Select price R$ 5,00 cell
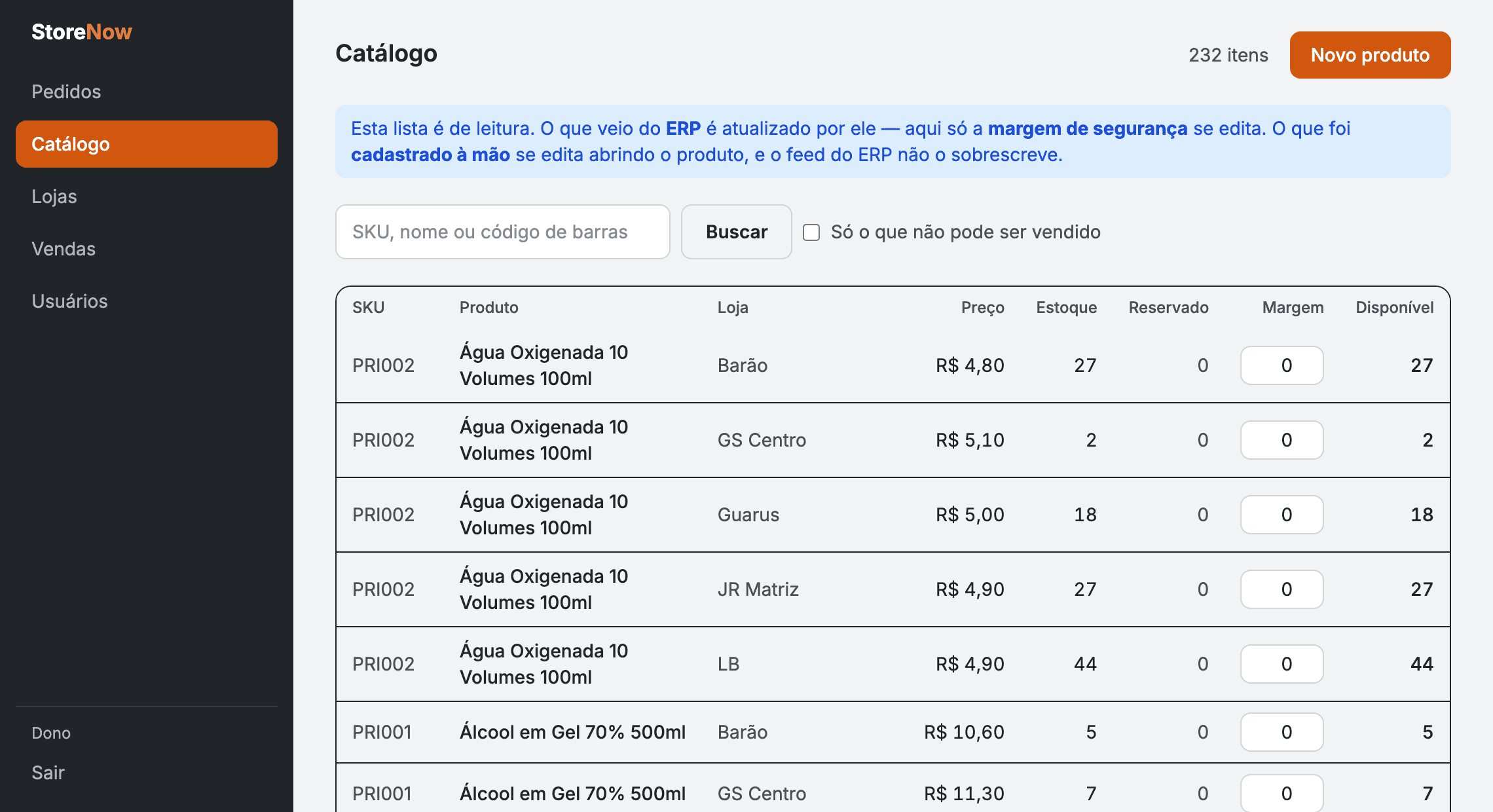 coord(970,515)
